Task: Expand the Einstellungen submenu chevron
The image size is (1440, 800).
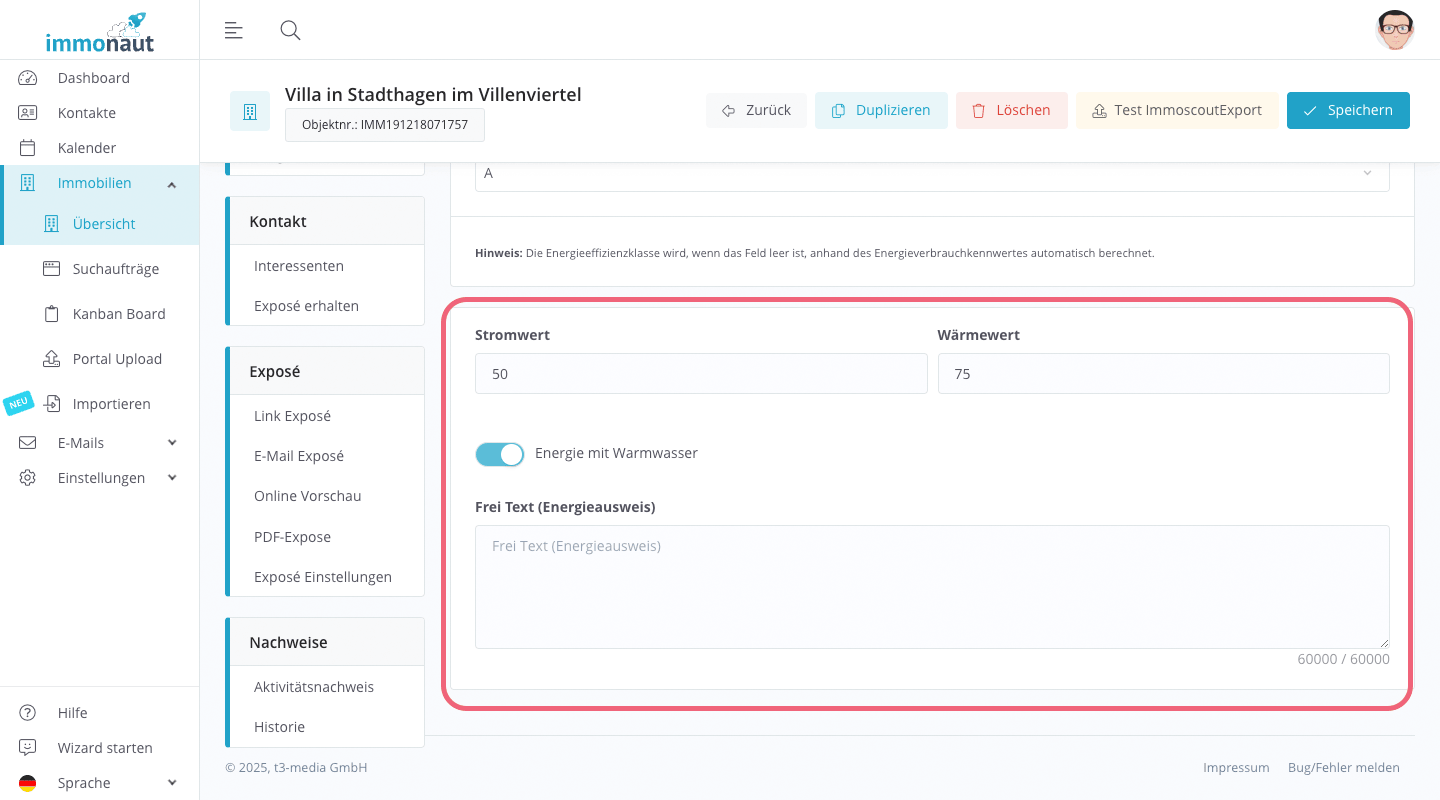Action: 172,478
